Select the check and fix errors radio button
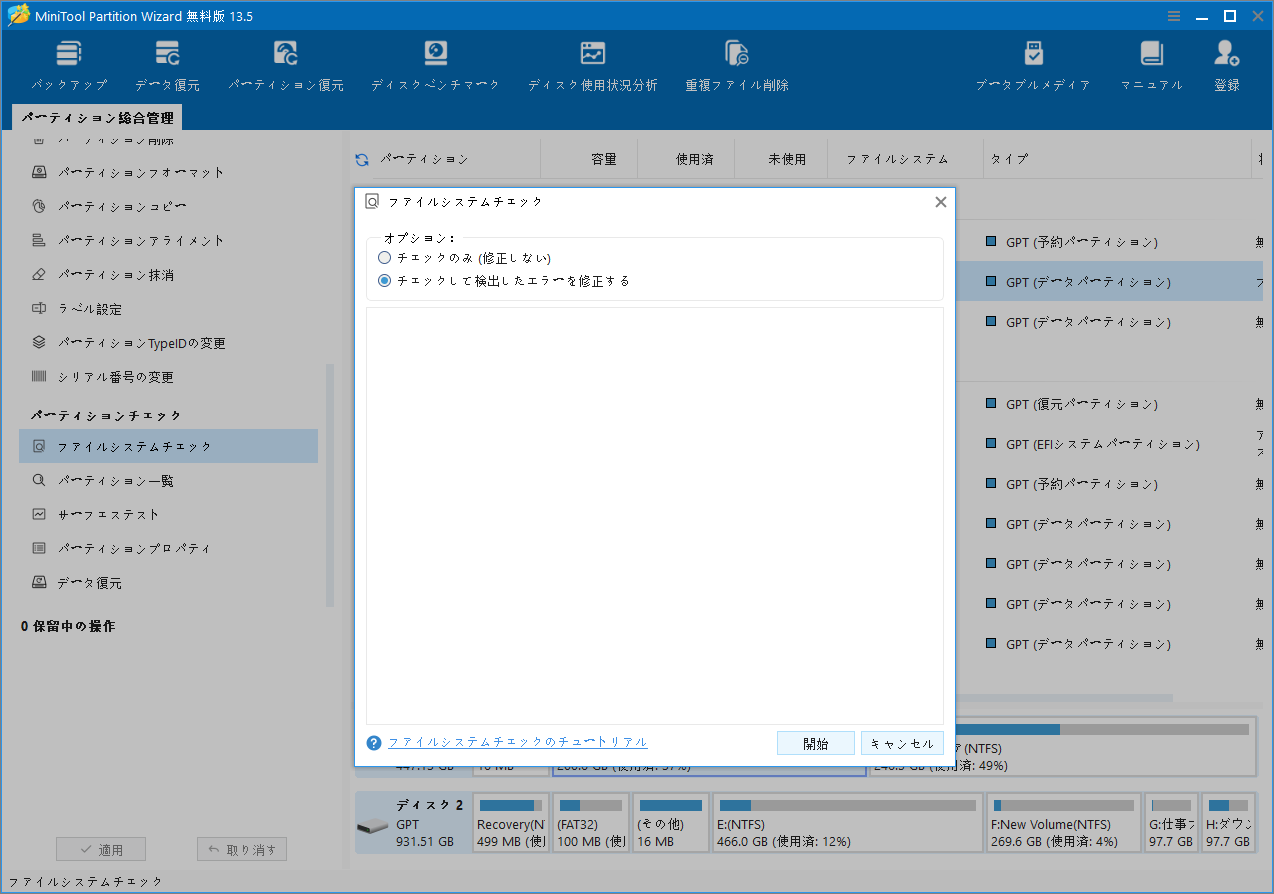 click(385, 281)
